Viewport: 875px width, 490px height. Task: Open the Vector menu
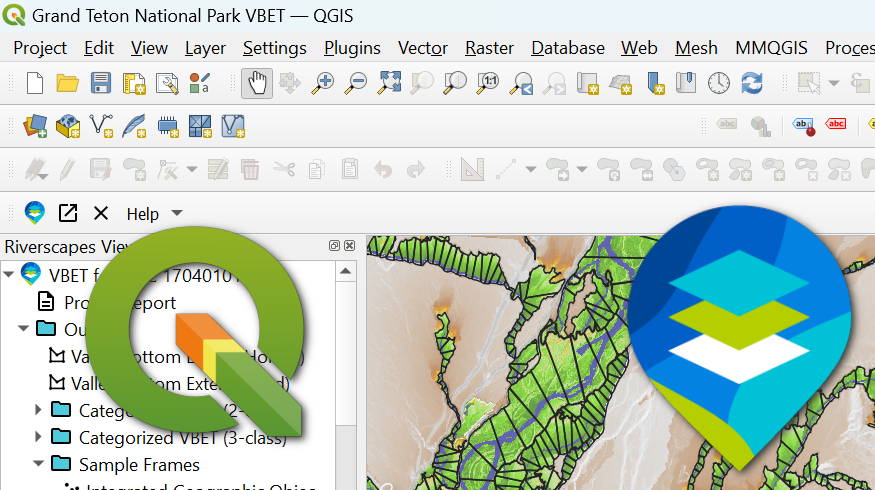[422, 48]
